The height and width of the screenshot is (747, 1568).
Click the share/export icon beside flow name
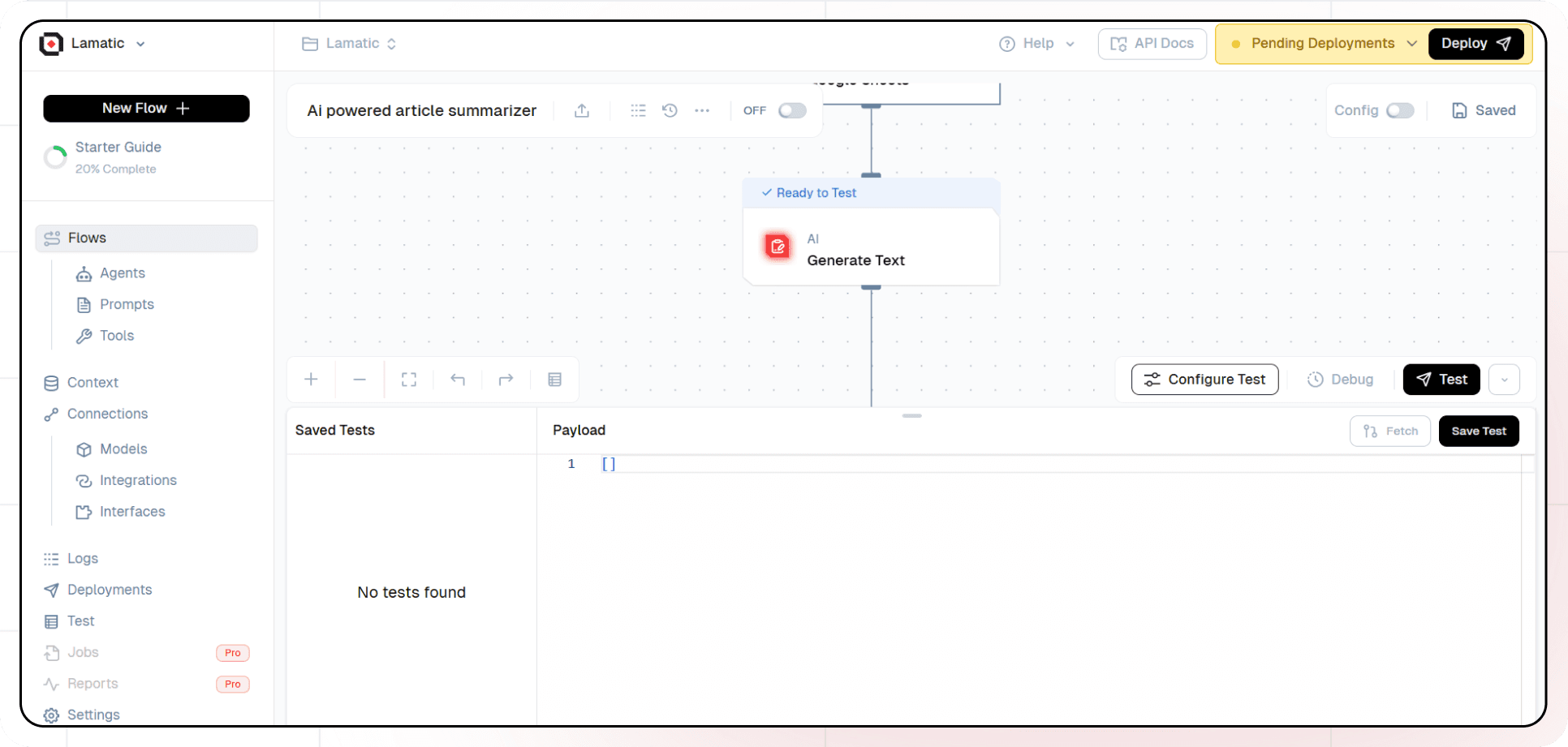[581, 111]
